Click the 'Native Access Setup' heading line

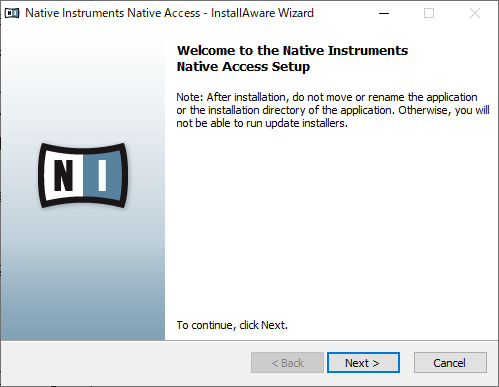(x=243, y=67)
